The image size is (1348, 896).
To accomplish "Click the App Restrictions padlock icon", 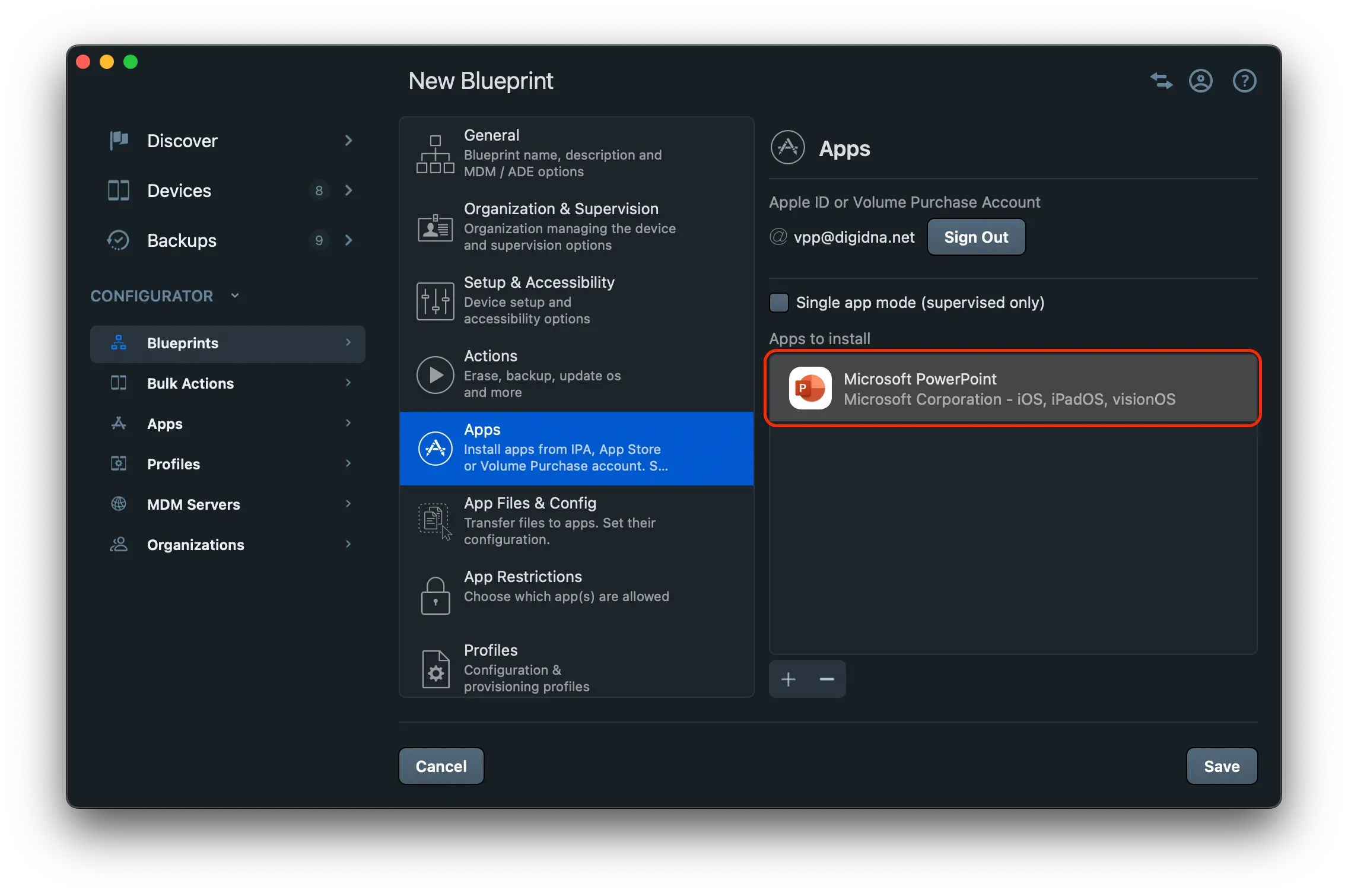I will 435,595.
